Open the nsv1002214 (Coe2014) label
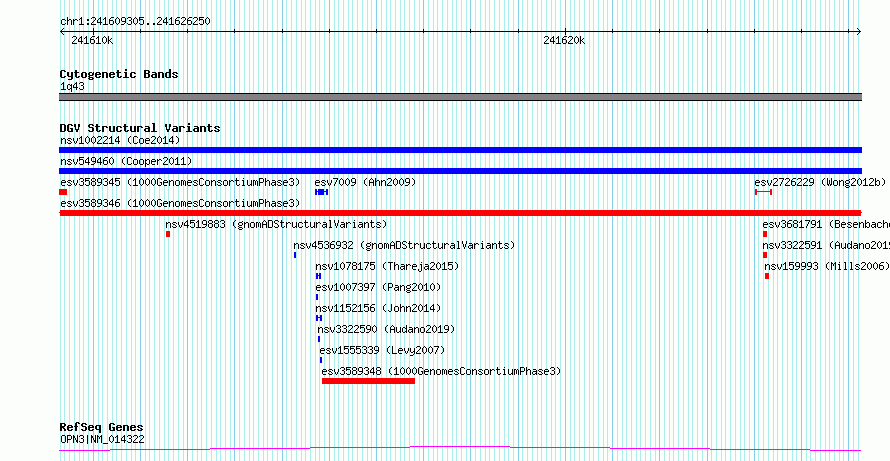This screenshot has width=890, height=461. tap(120, 140)
